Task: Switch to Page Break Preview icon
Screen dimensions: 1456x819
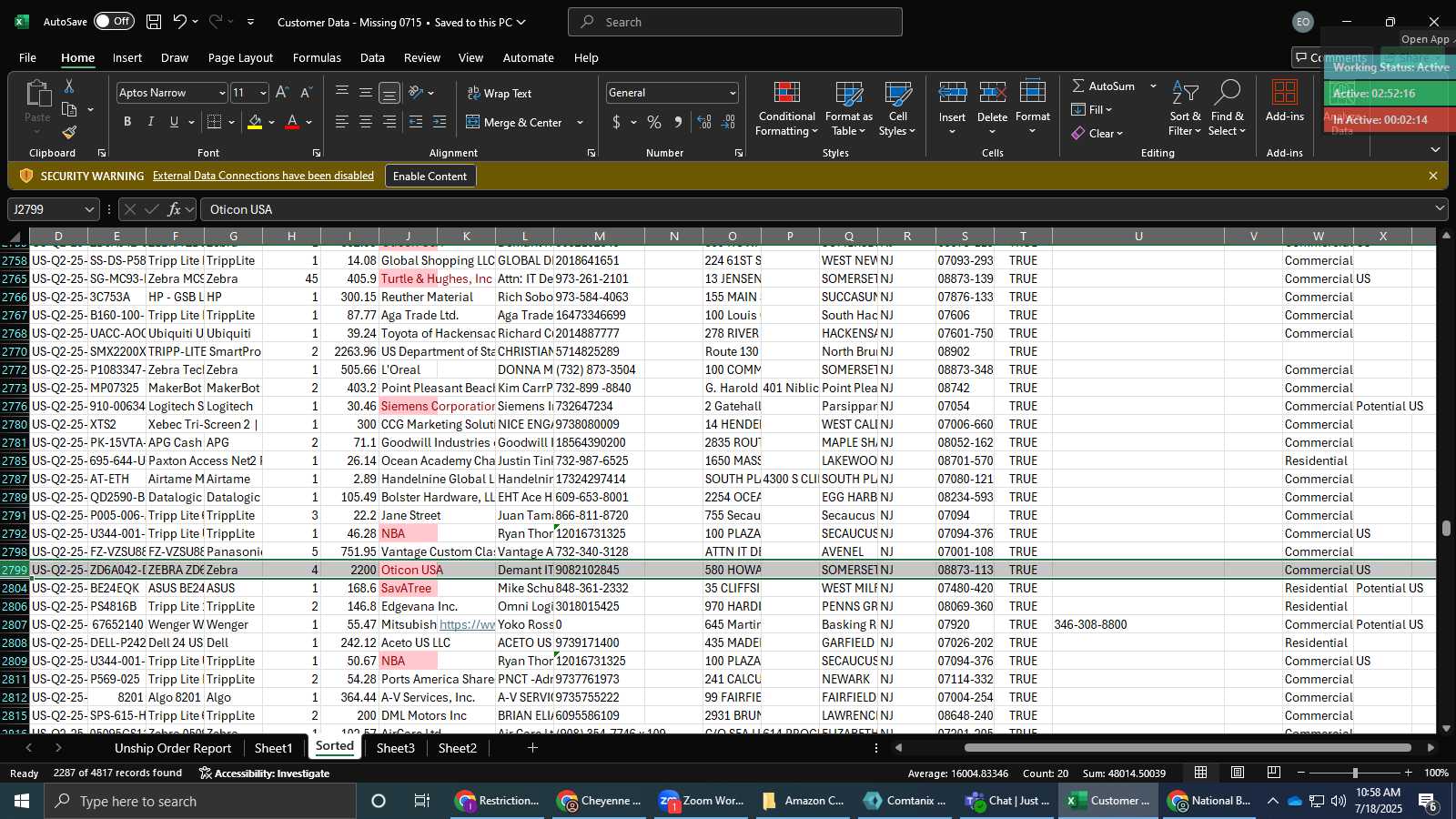Action: point(1274,773)
